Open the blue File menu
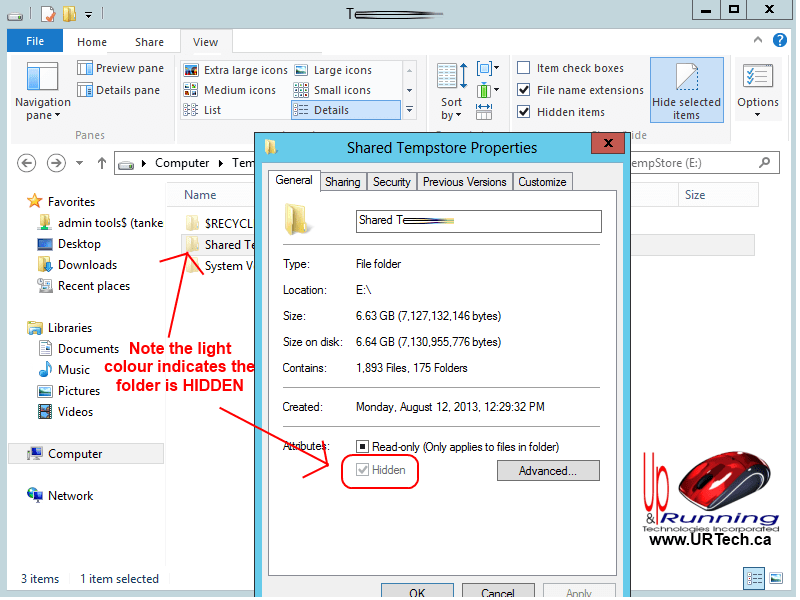 pyautogui.click(x=35, y=42)
